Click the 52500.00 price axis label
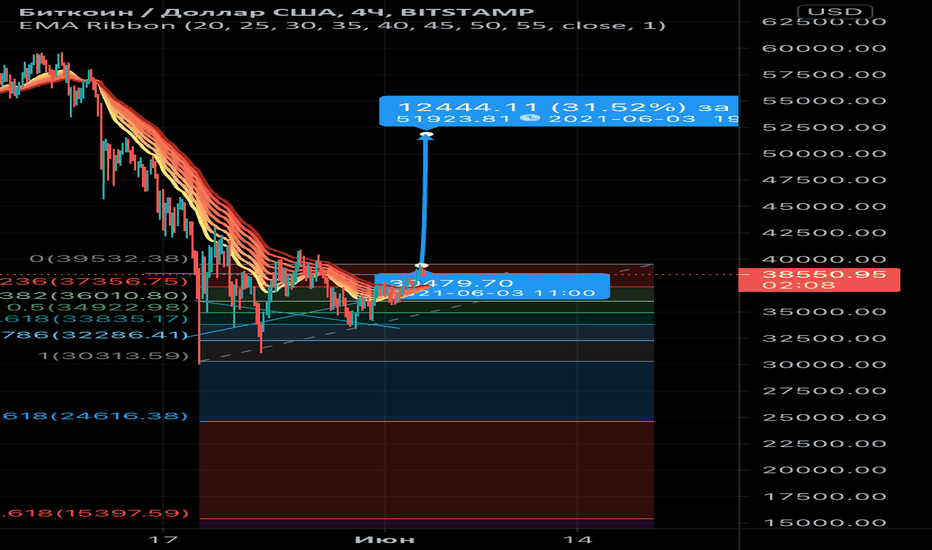932x550 pixels. [x=824, y=127]
